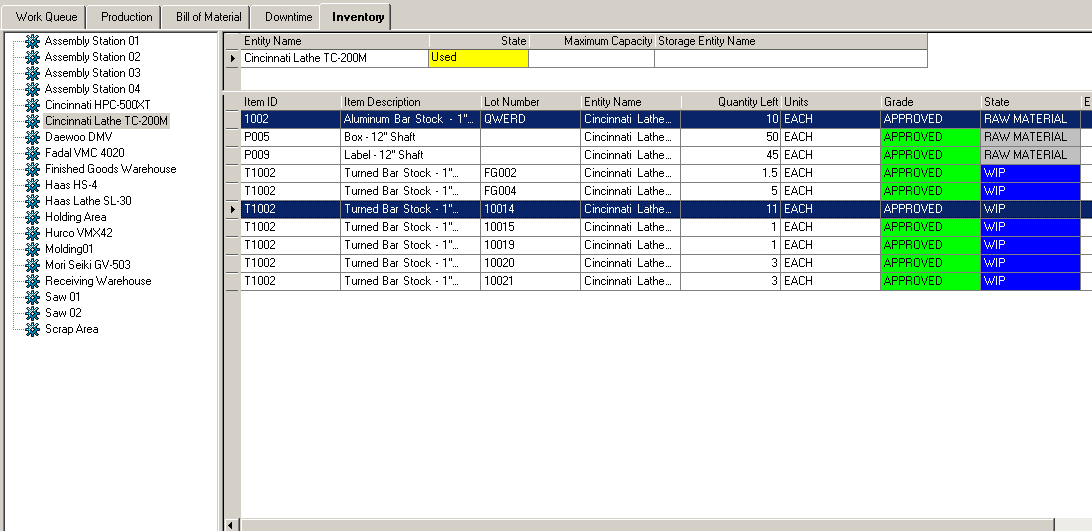Click the Storage Entity Name column header
The height and width of the screenshot is (531, 1092).
(x=791, y=41)
